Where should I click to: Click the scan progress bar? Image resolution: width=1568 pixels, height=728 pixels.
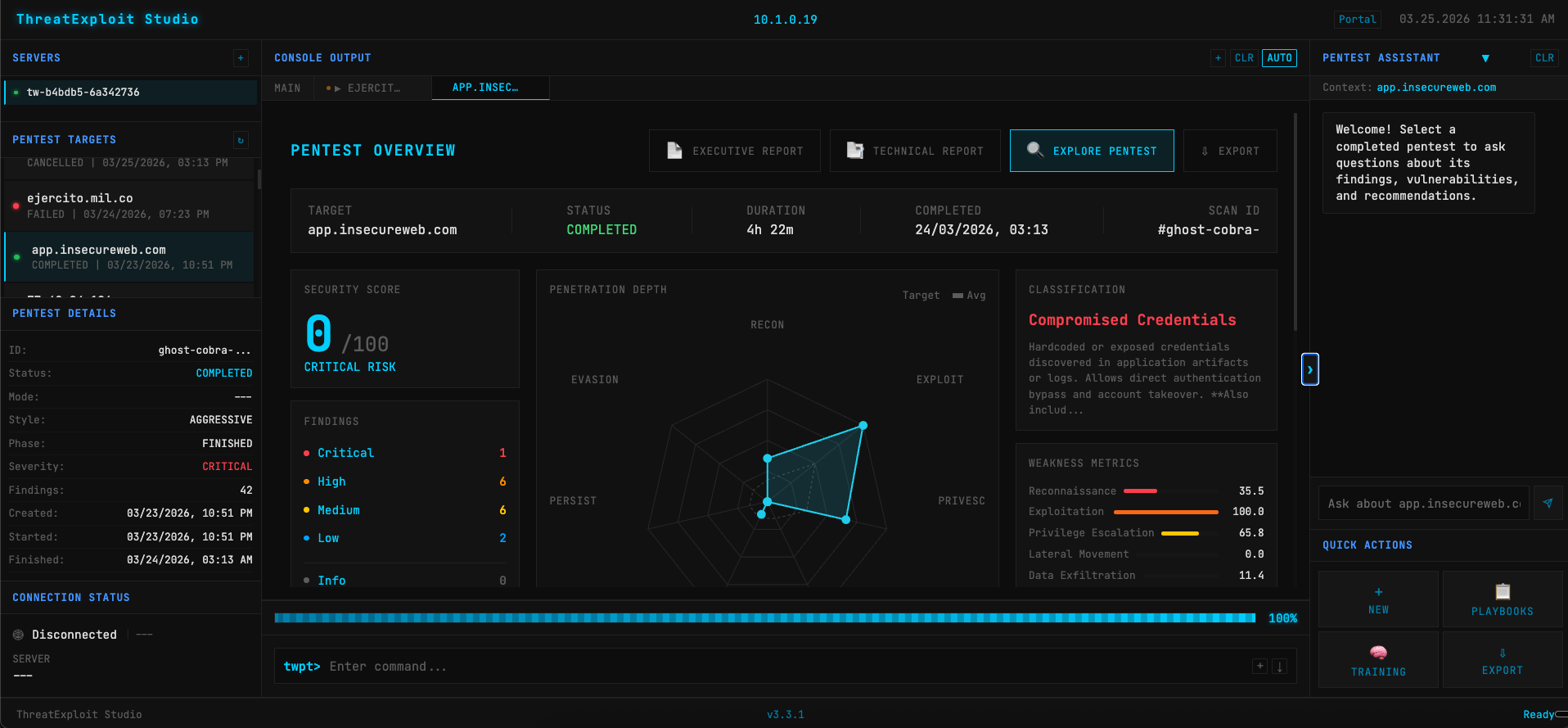tap(764, 618)
